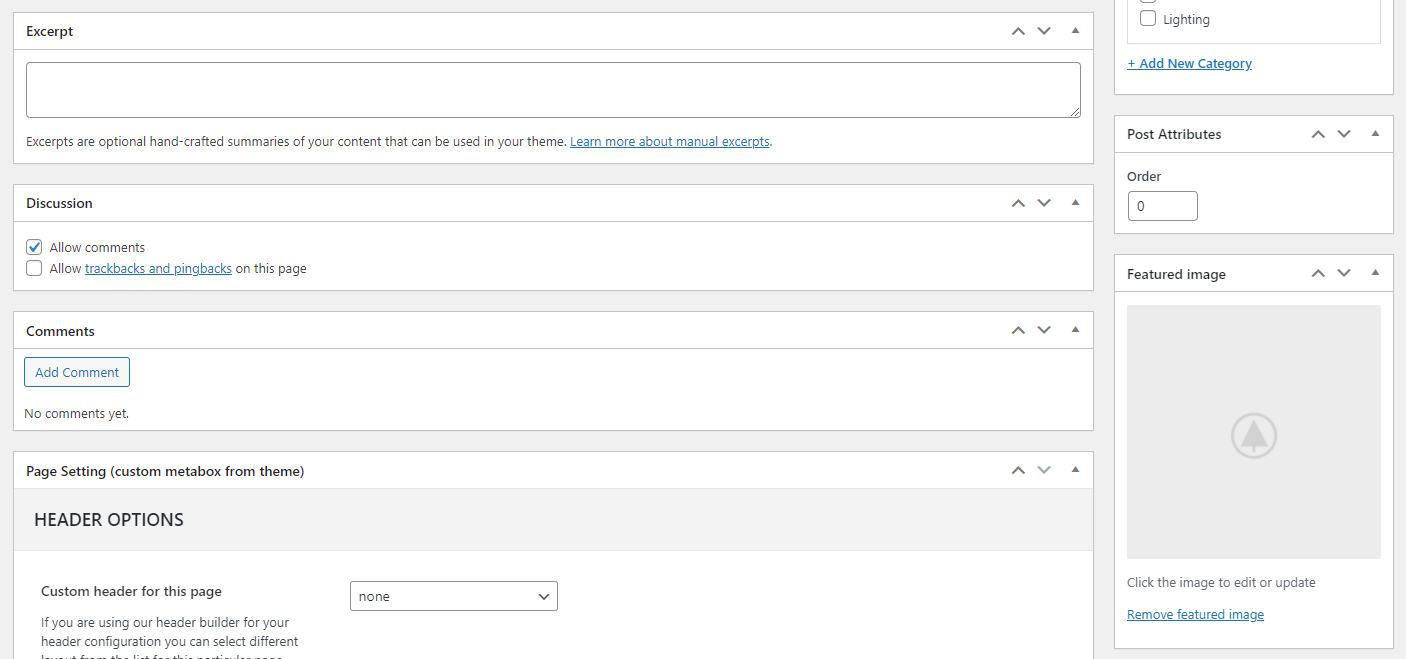Viewport: 1406px width, 659px height.
Task: Focus the Excerpt text area
Action: [x=553, y=90]
